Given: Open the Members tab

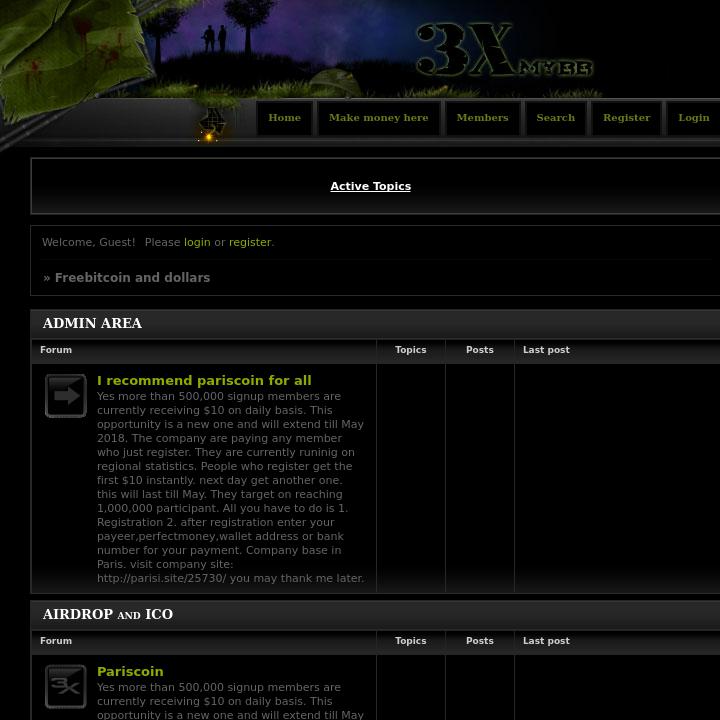Looking at the screenshot, I should tap(482, 118).
